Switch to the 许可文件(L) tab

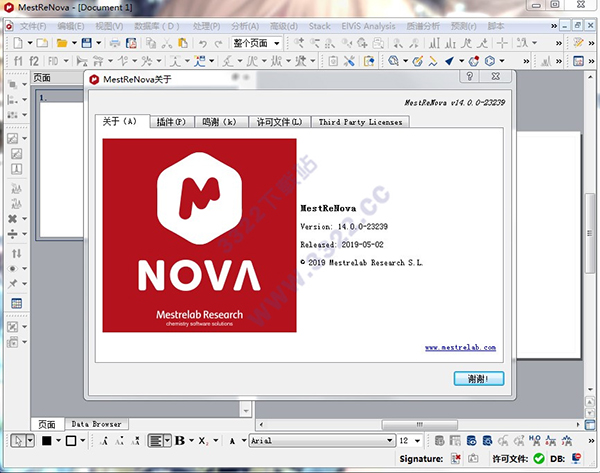click(x=279, y=122)
